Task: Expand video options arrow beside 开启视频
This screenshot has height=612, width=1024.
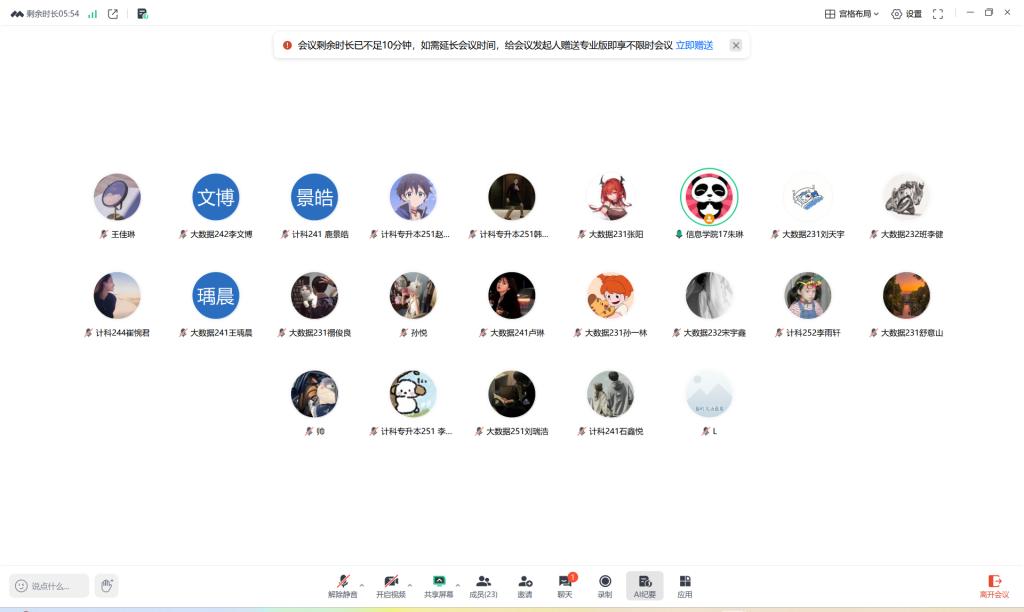Action: tap(409, 584)
